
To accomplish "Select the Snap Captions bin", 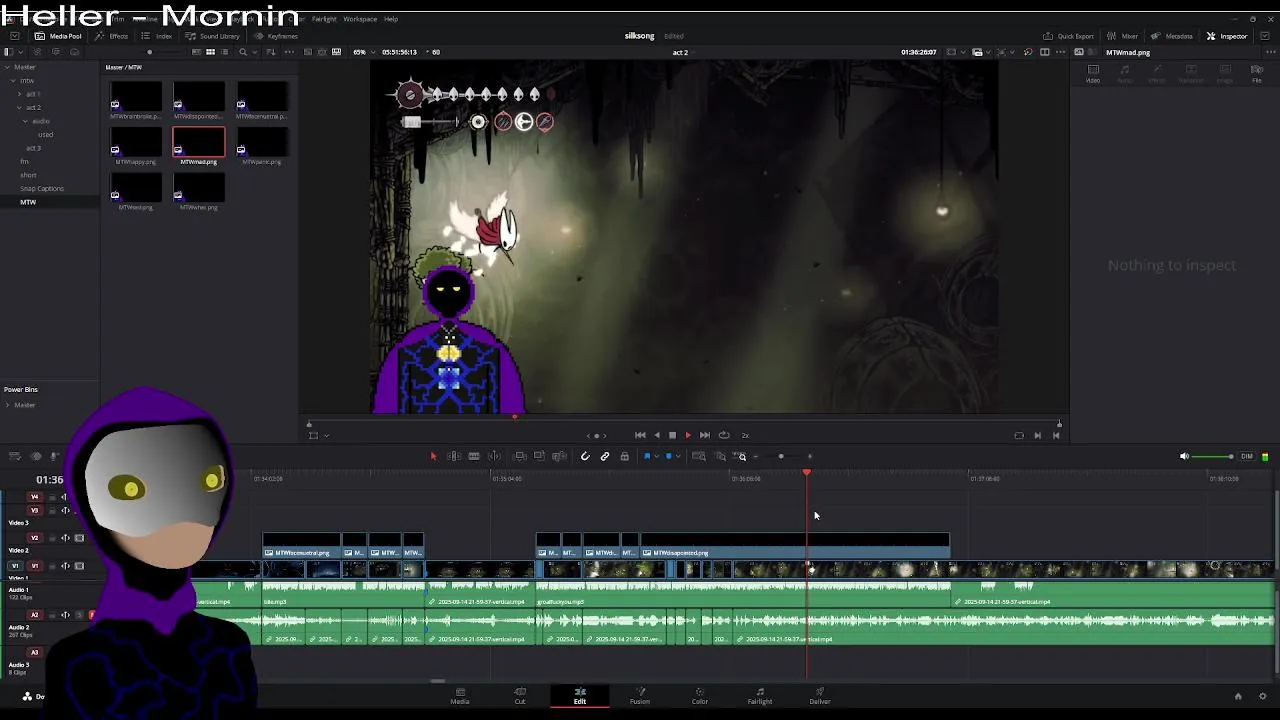I will pos(42,188).
